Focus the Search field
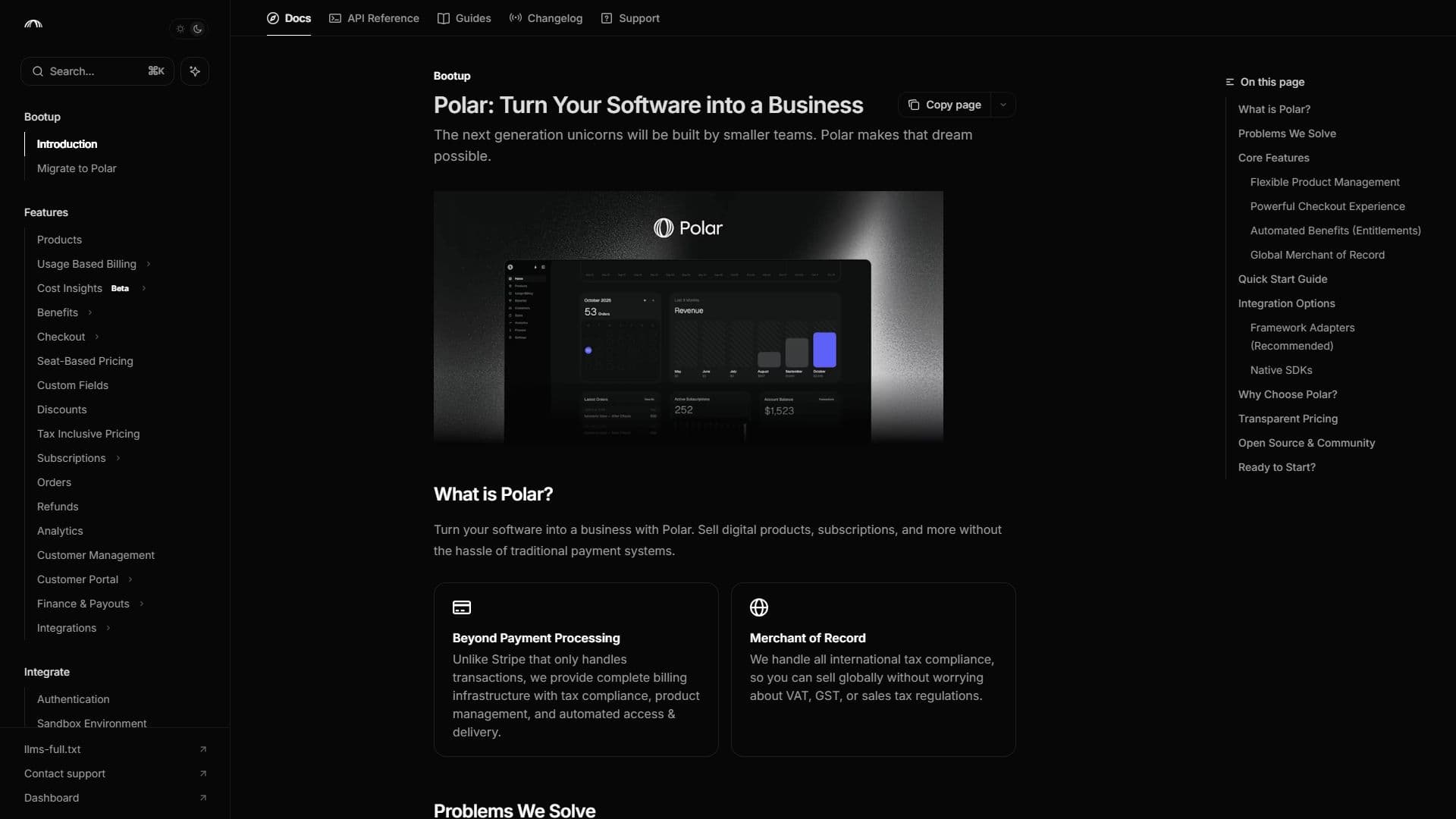 click(97, 71)
